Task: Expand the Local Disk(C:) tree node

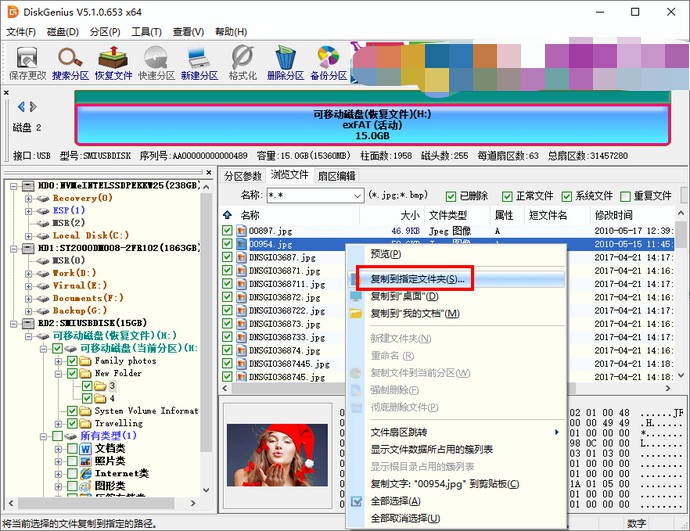Action: (x=27, y=236)
